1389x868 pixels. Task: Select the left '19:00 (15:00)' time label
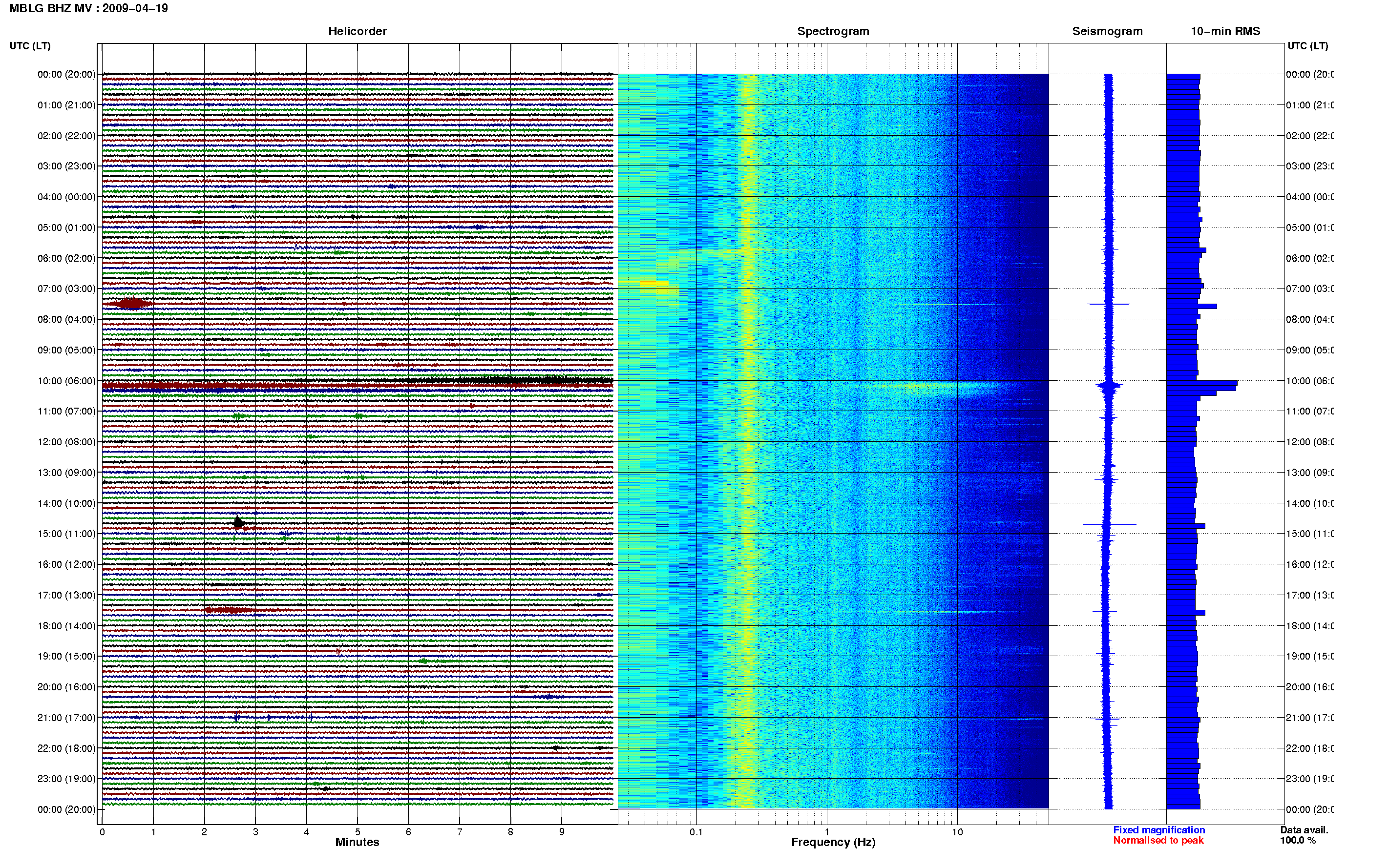[x=66, y=656]
